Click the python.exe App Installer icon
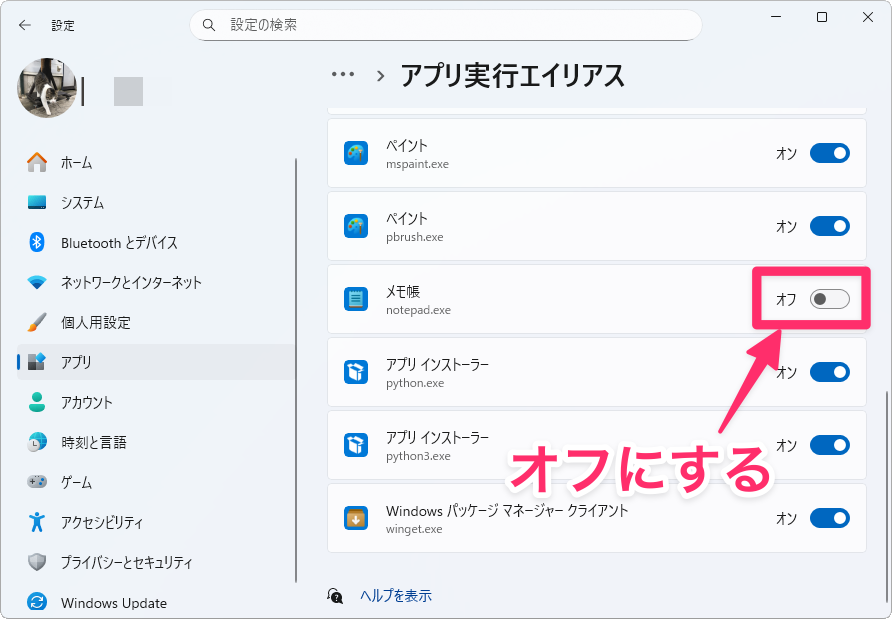This screenshot has height=619, width=892. 356,372
